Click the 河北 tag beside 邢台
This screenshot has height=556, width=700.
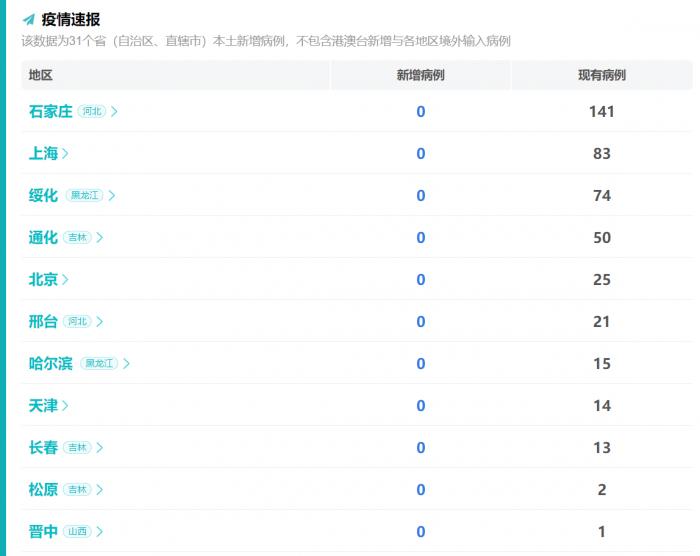[77, 321]
